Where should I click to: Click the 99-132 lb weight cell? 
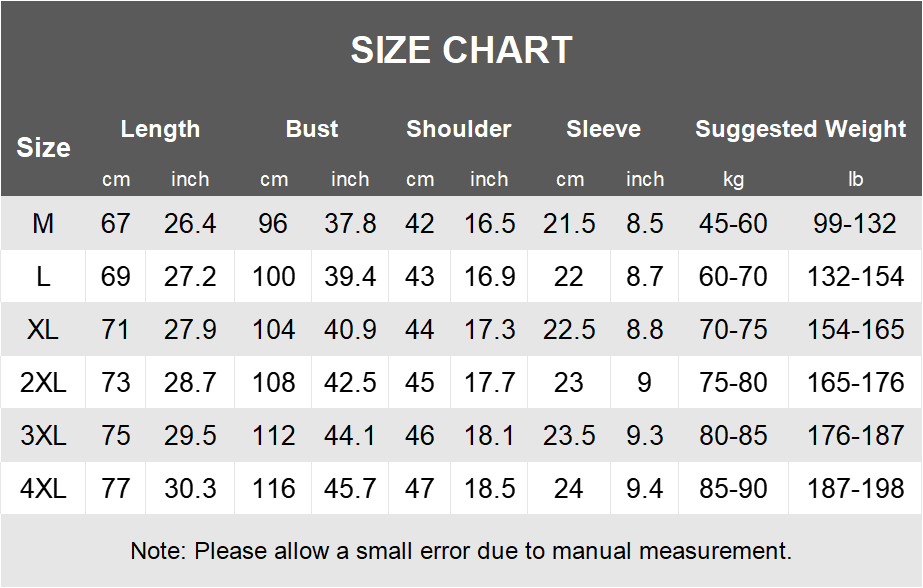(855, 224)
